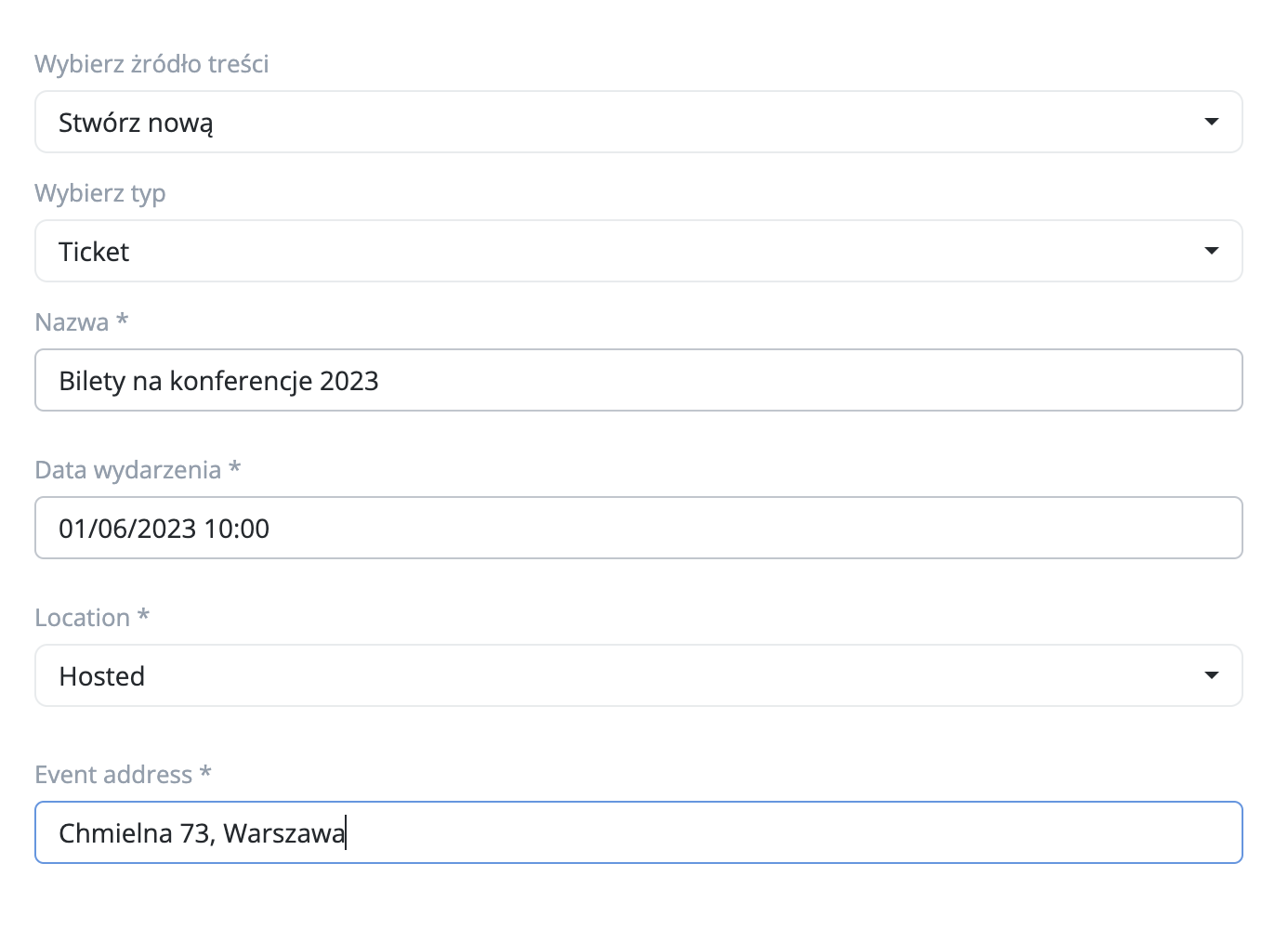Click the selected value "Stwórz nową"
This screenshot has width=1288, height=942.
coord(136,123)
